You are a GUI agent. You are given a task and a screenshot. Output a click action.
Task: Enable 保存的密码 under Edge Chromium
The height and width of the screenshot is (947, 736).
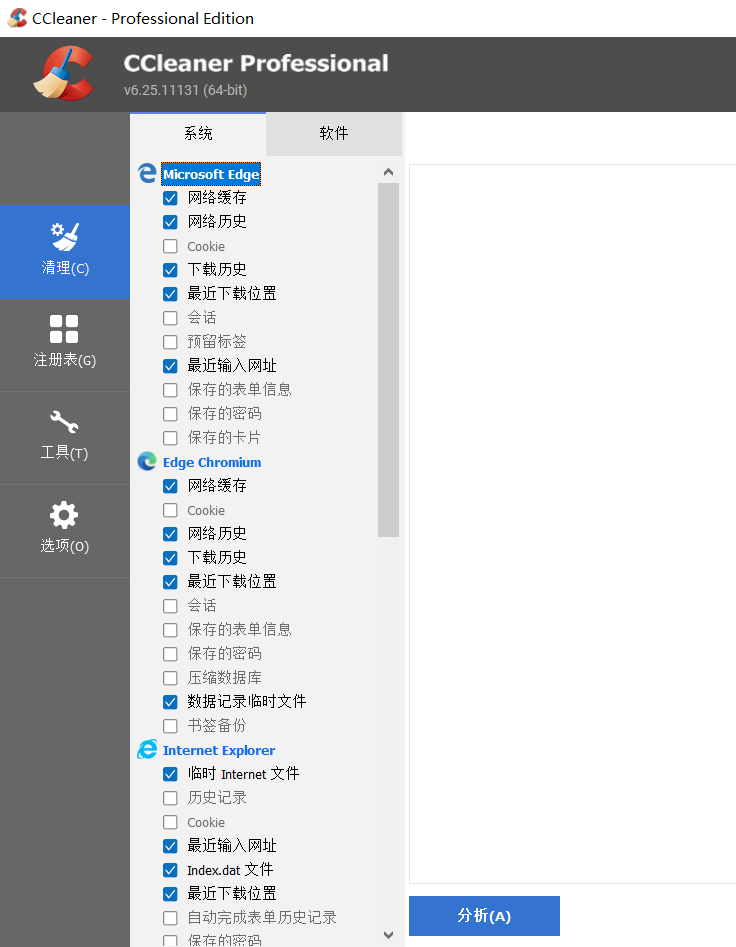point(170,654)
